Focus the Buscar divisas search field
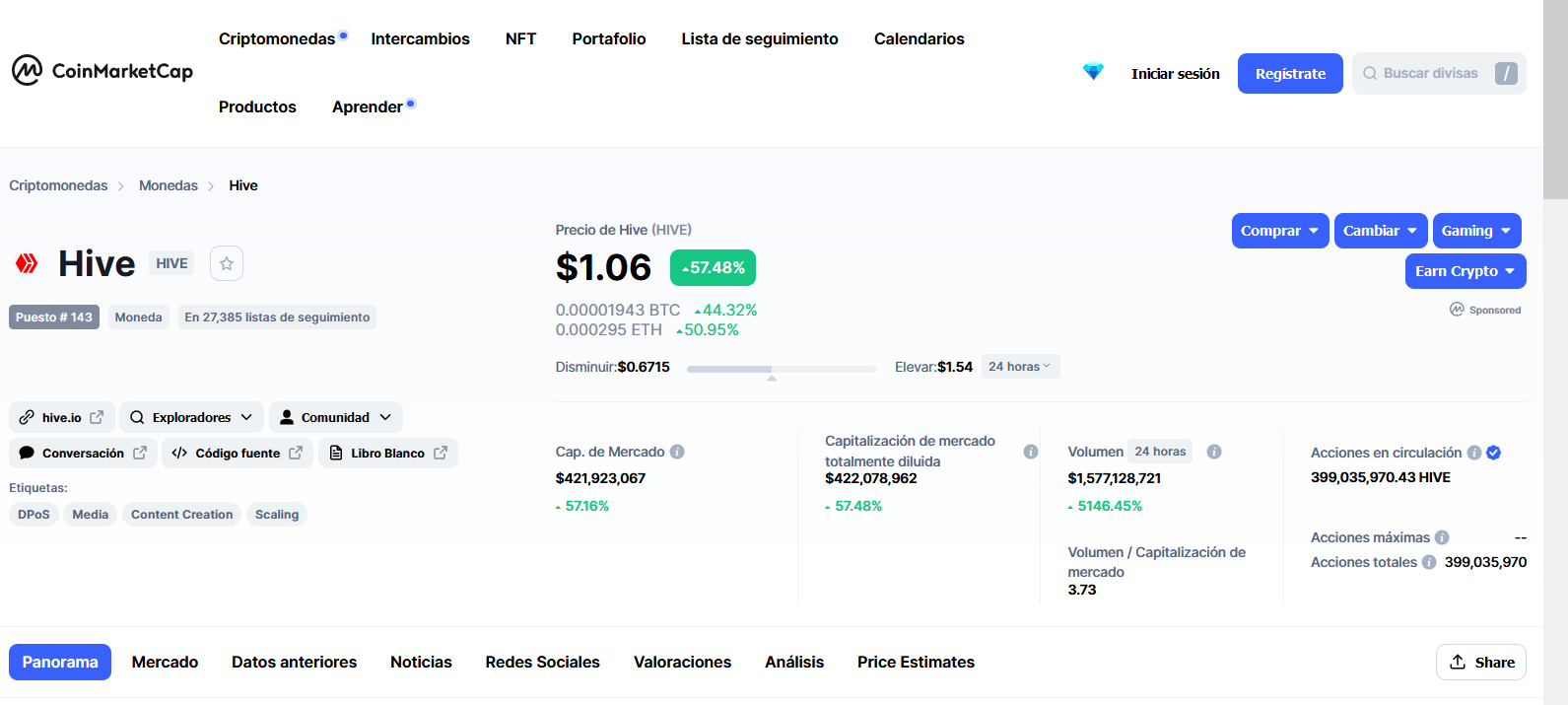1568x705 pixels. coord(1439,73)
